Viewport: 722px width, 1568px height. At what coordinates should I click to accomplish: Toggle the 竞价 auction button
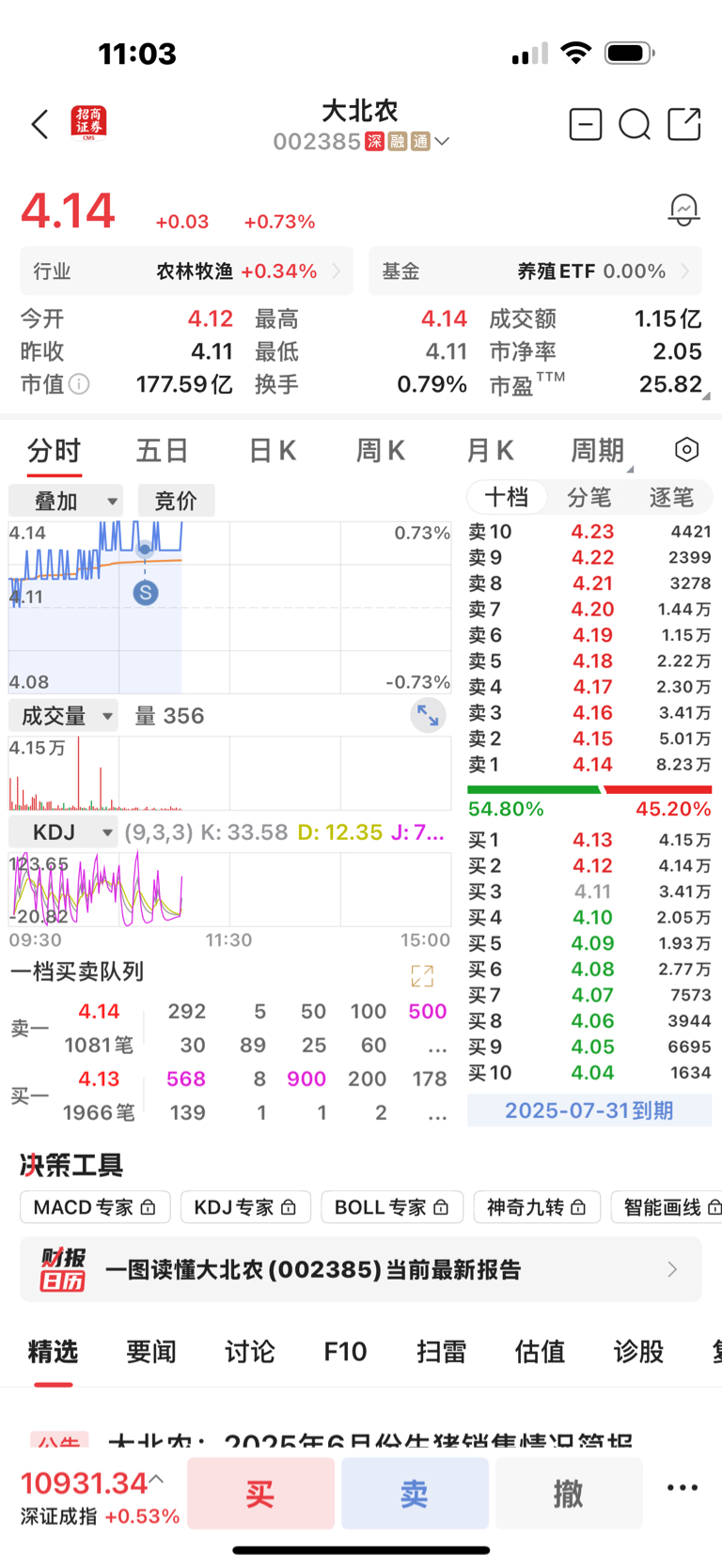click(176, 501)
